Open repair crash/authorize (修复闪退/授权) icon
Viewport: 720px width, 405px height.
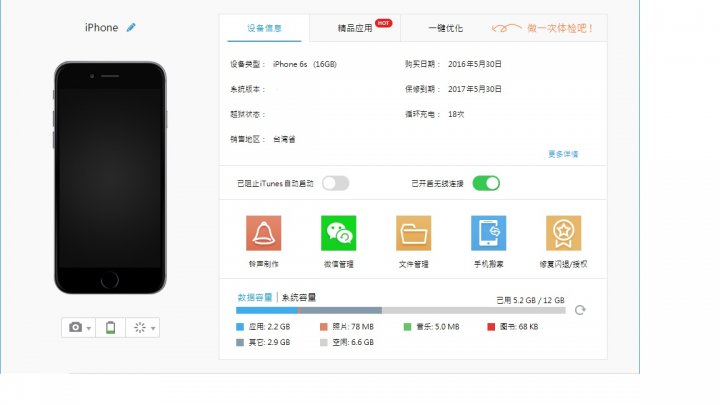point(563,233)
